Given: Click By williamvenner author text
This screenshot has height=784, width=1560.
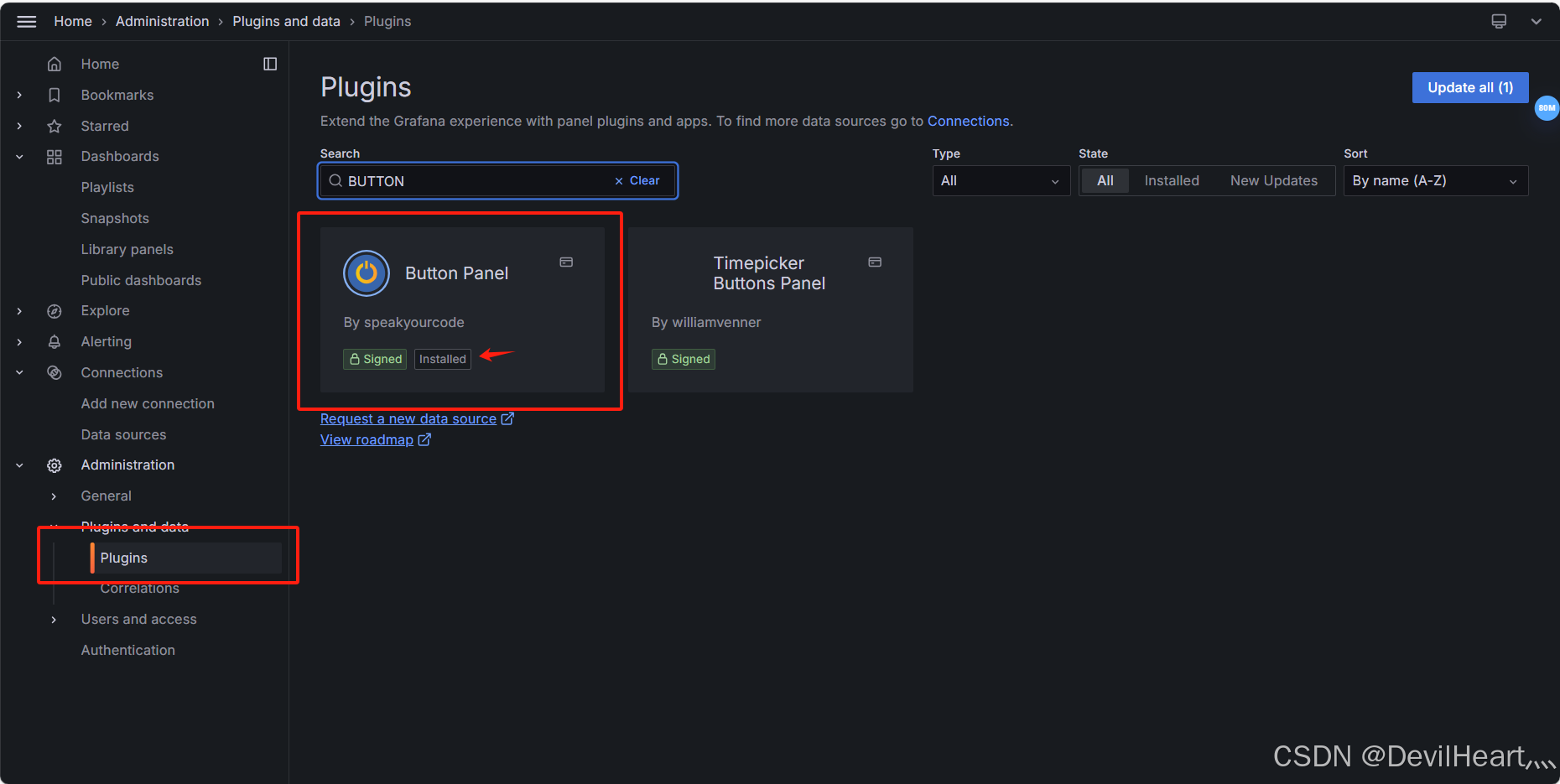Looking at the screenshot, I should tap(706, 323).
